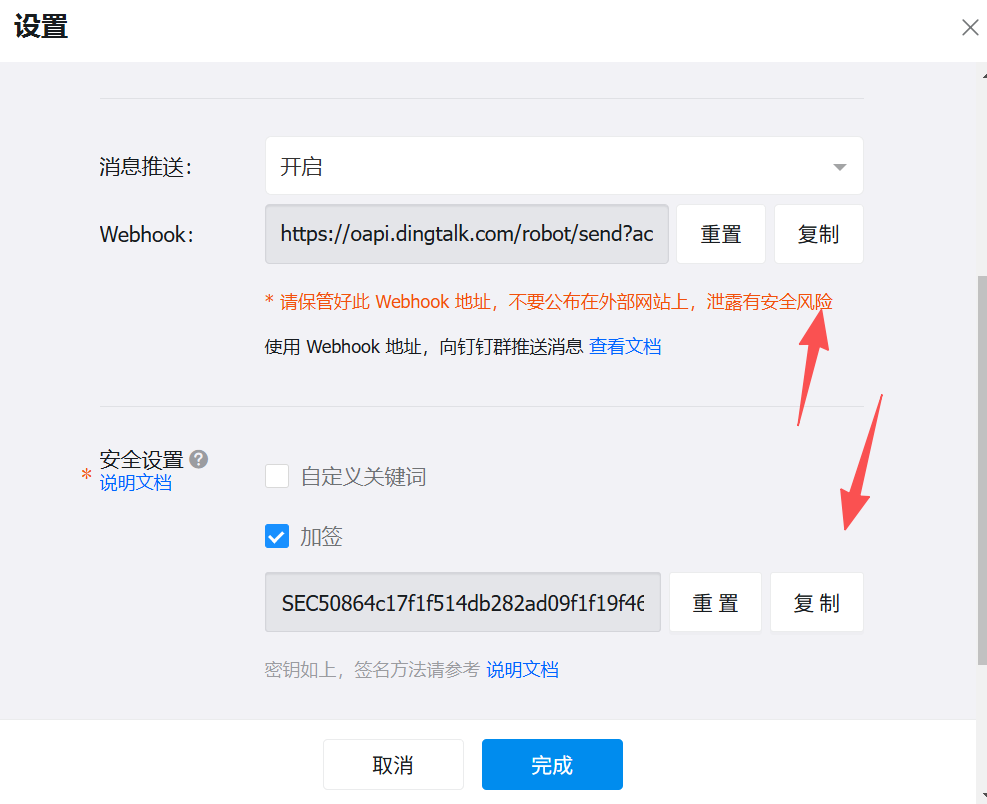Open 说明文档 link under 安全设置 label
This screenshot has height=804, width=987.
point(136,483)
